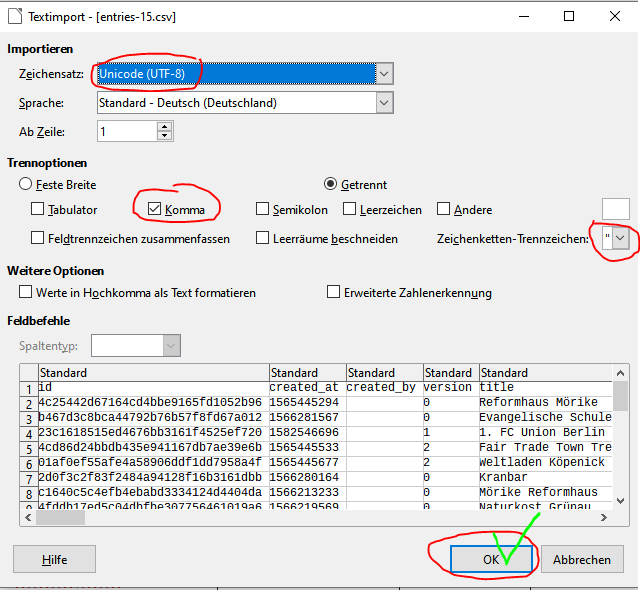Click the preview scroll up arrow
This screenshot has height=590, width=640.
pos(620,373)
